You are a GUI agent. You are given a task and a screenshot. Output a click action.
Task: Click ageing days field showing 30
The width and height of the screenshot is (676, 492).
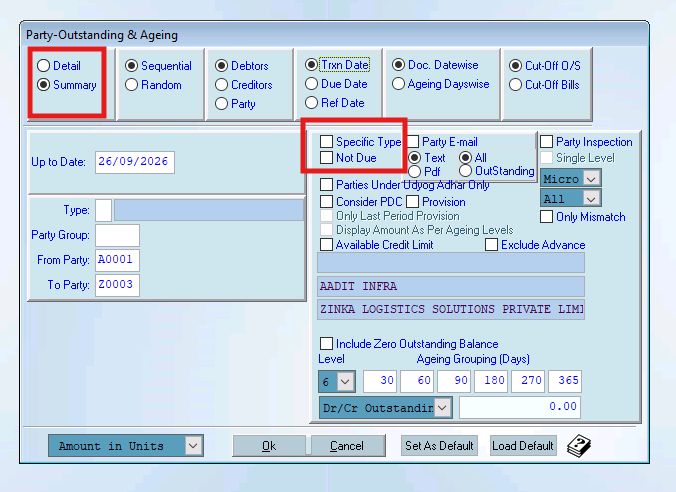[379, 381]
